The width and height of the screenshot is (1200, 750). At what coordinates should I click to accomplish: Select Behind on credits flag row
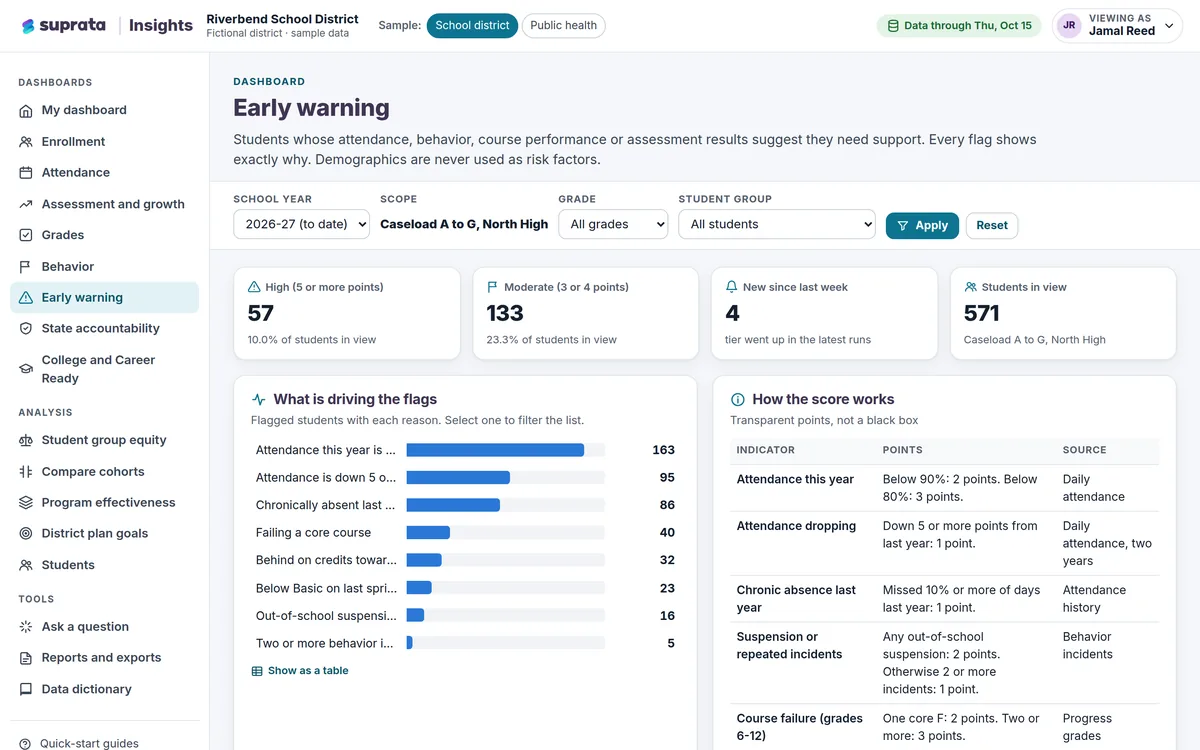tap(465, 560)
